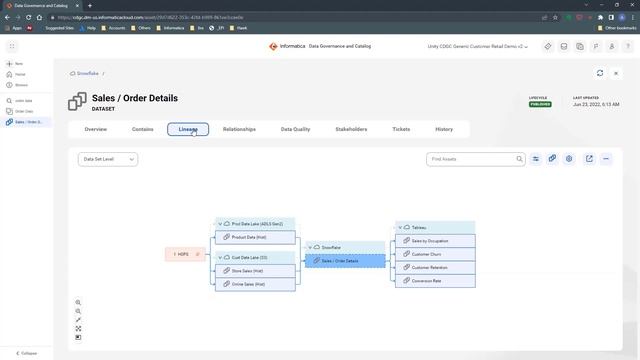Click the export lineage icon
The width and height of the screenshot is (640, 360).
589,159
